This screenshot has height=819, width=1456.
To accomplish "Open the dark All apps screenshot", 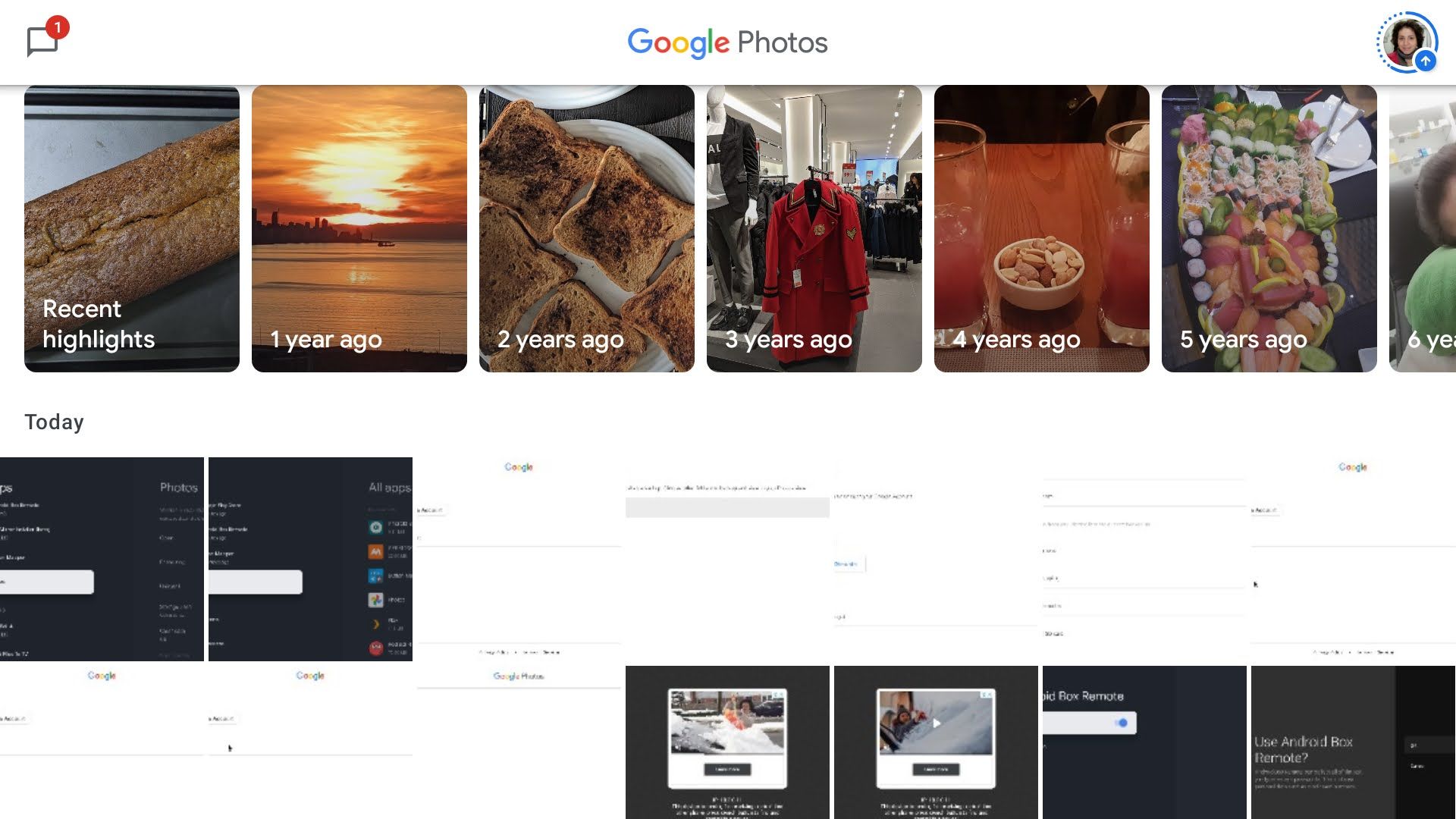I will (x=310, y=559).
